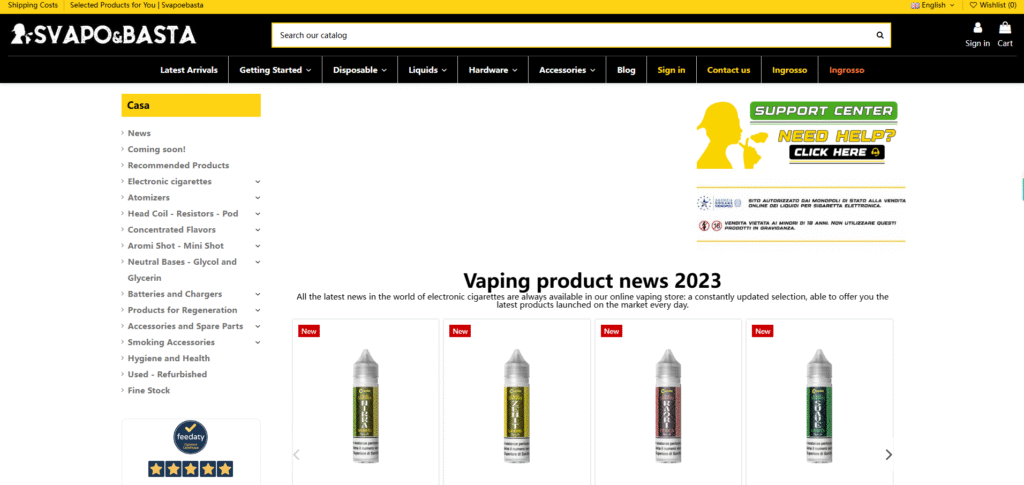Open the third red e-liquid bottle product
1024x485 pixels.
click(x=667, y=406)
